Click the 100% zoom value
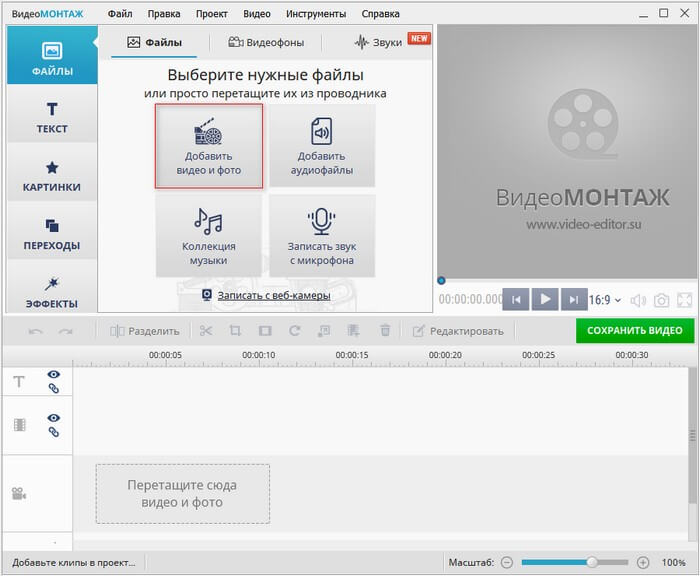The height and width of the screenshot is (576, 700). pyautogui.click(x=673, y=563)
